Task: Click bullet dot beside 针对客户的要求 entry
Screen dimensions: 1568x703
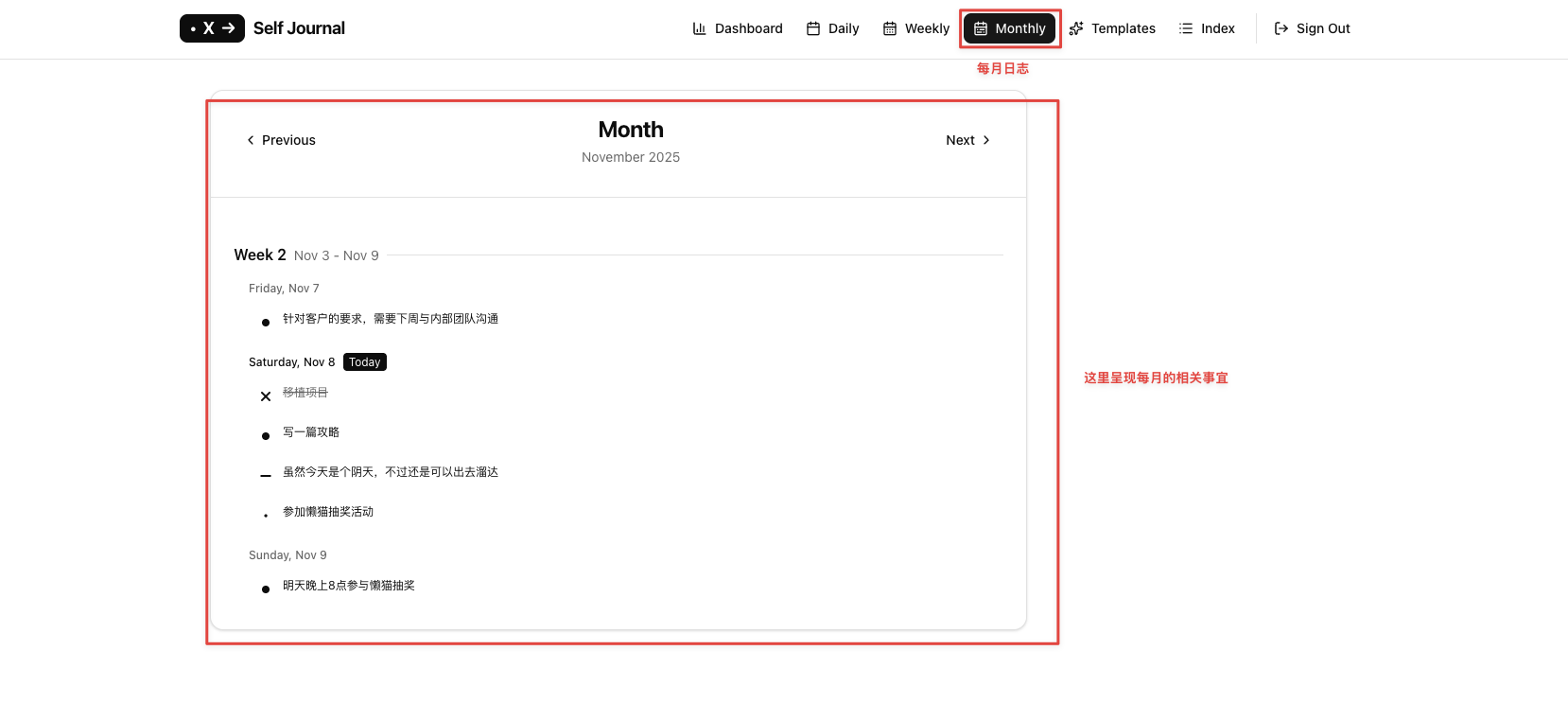Action: point(266,323)
